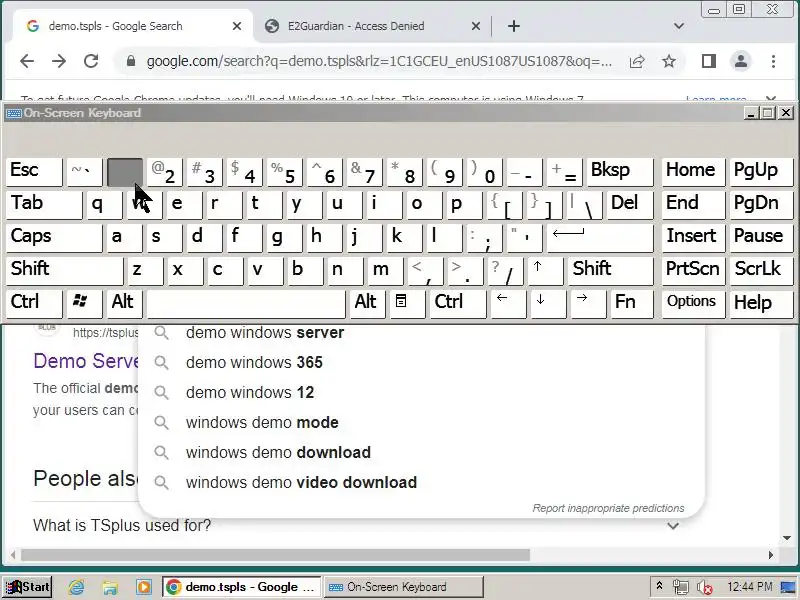Click the left arrow key on keyboard
The height and width of the screenshot is (600, 800).
[x=507, y=303]
